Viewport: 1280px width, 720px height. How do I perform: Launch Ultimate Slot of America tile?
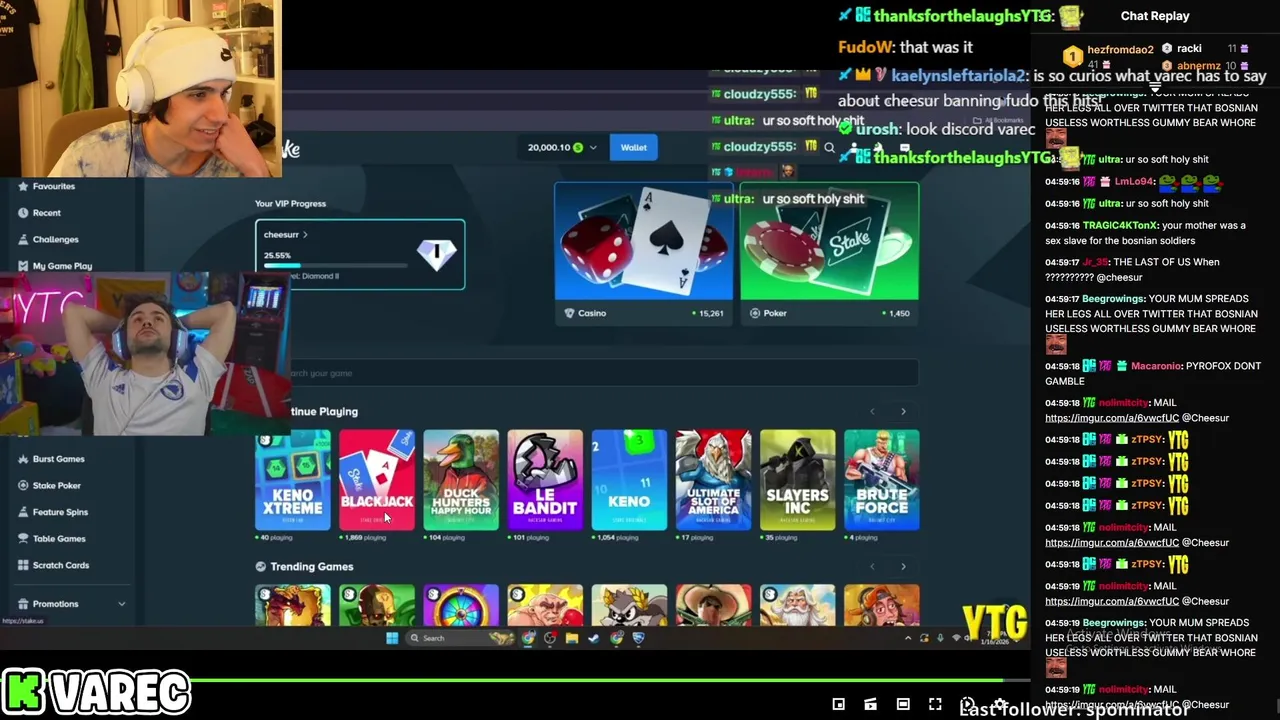713,479
